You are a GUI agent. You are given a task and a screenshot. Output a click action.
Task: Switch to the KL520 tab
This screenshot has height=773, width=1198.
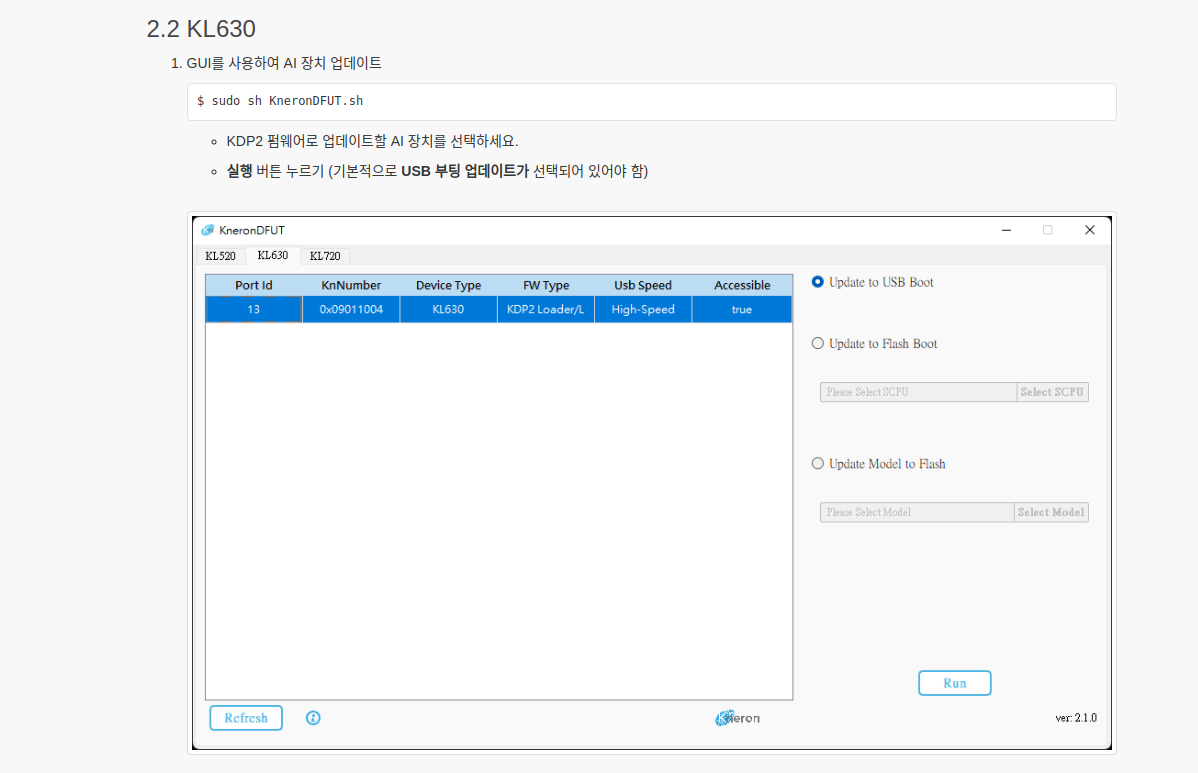click(220, 256)
